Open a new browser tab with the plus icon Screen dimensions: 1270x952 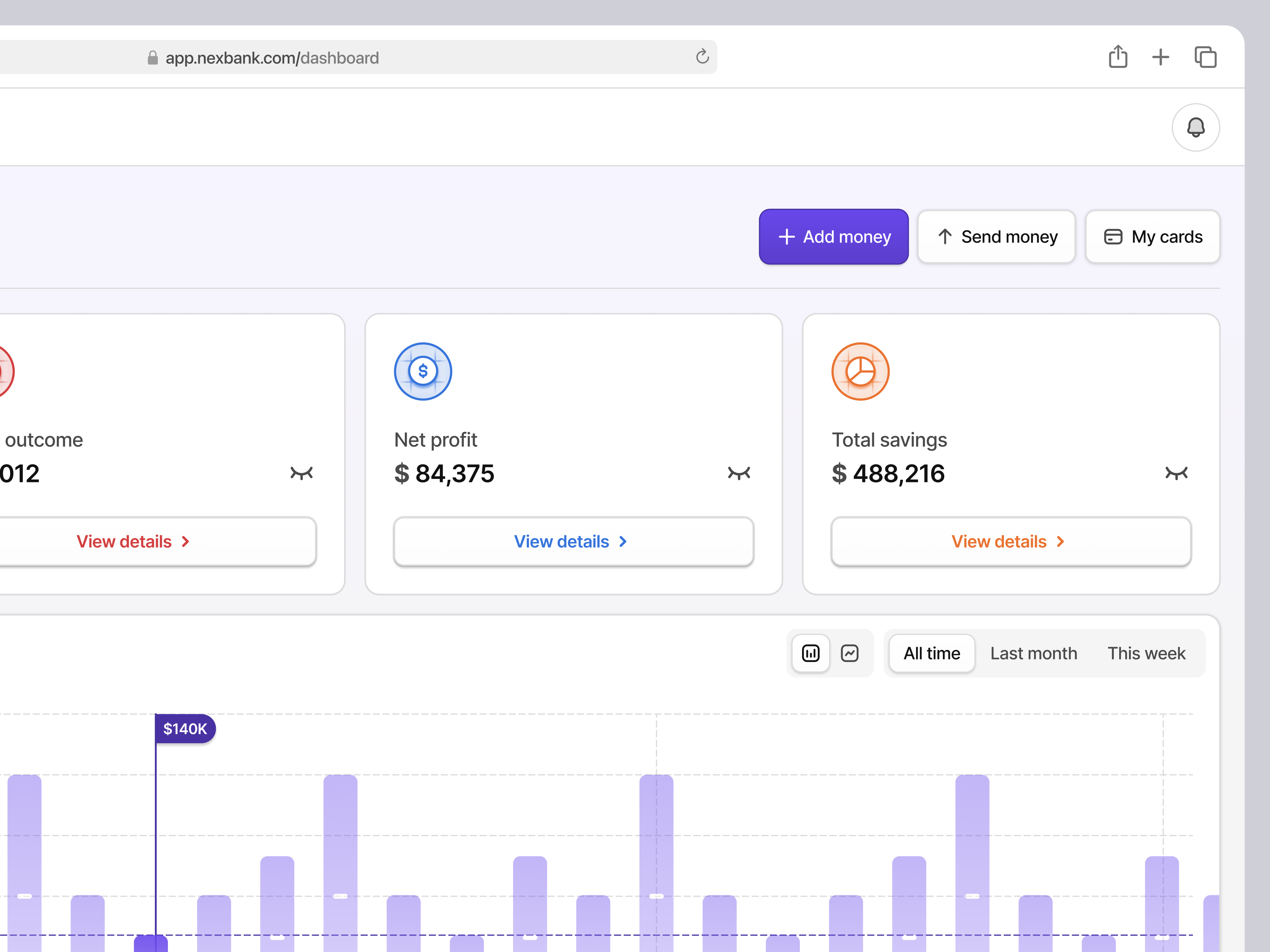coord(1160,57)
